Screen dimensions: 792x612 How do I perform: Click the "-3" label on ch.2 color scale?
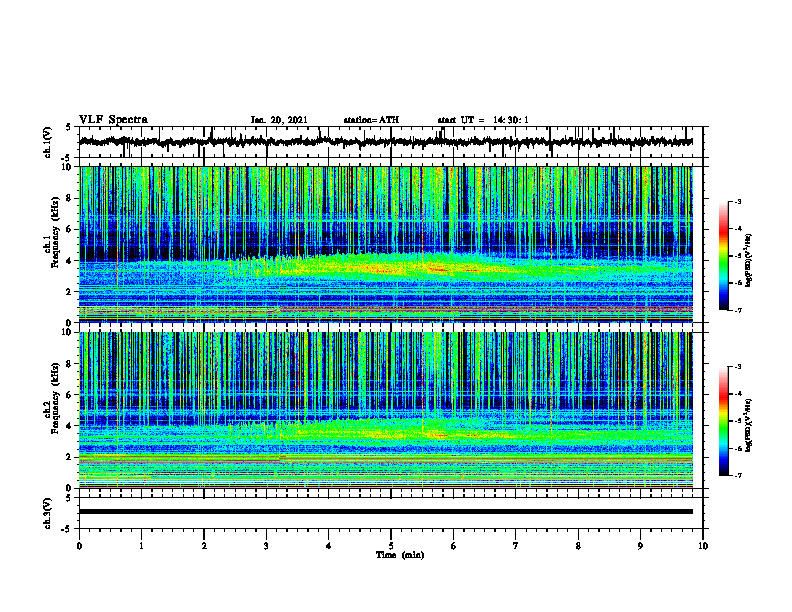click(x=737, y=367)
